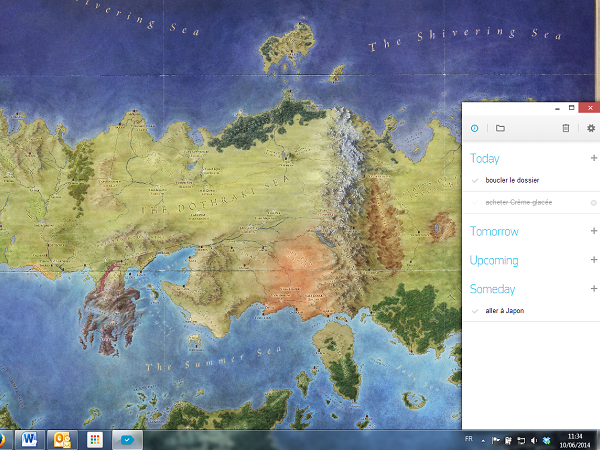
Task: Open the folder lists icon
Action: (500, 128)
